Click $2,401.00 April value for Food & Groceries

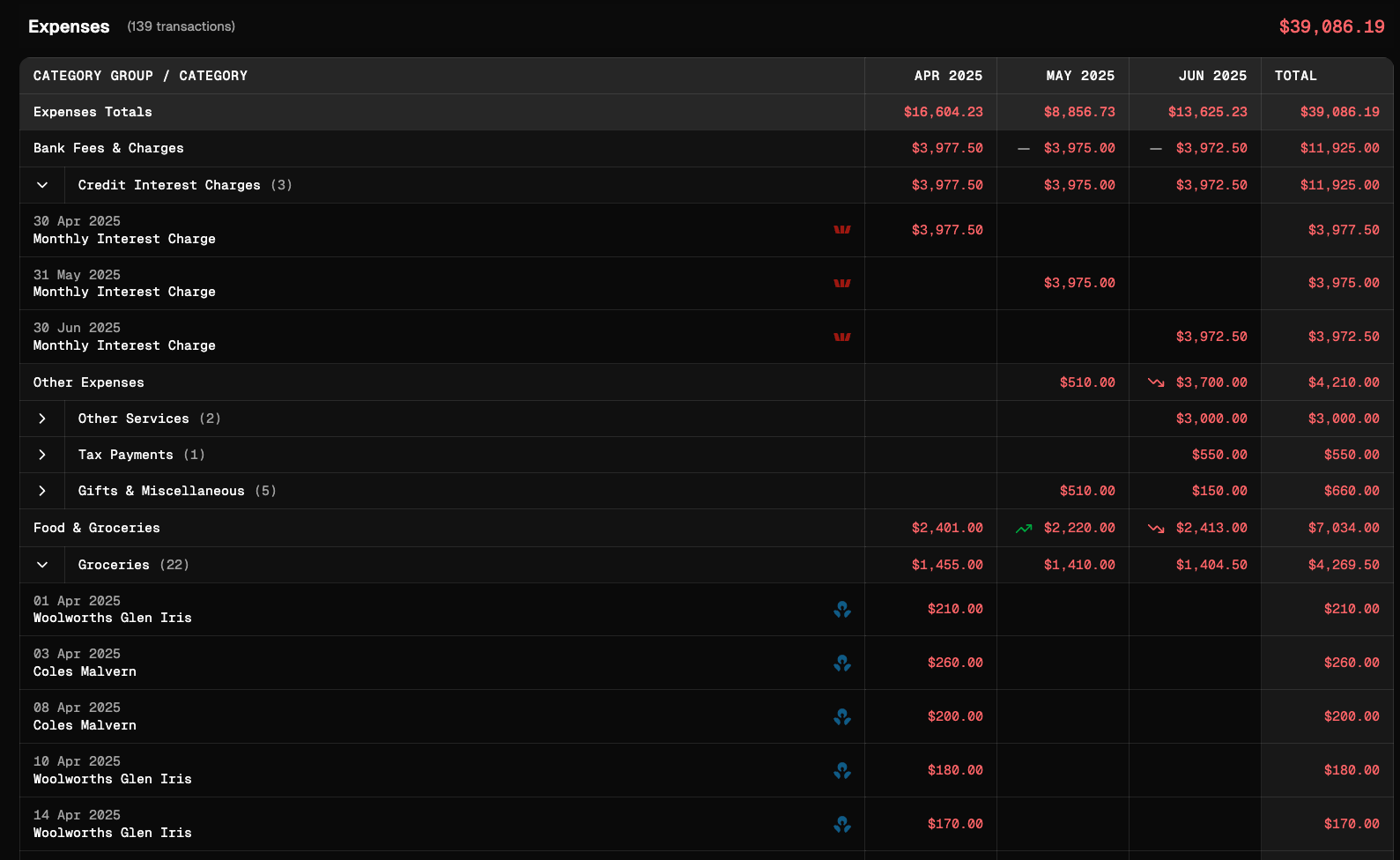(947, 528)
